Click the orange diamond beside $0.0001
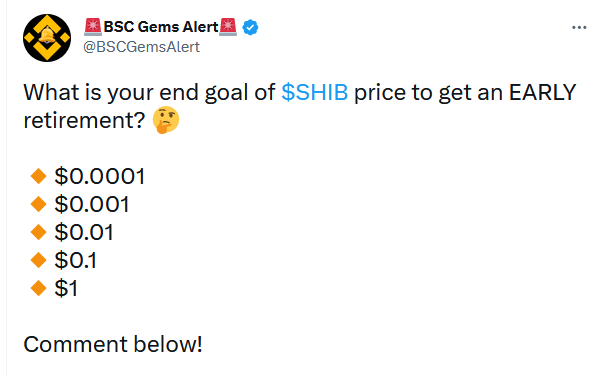This screenshot has width=602, height=376. (38, 176)
